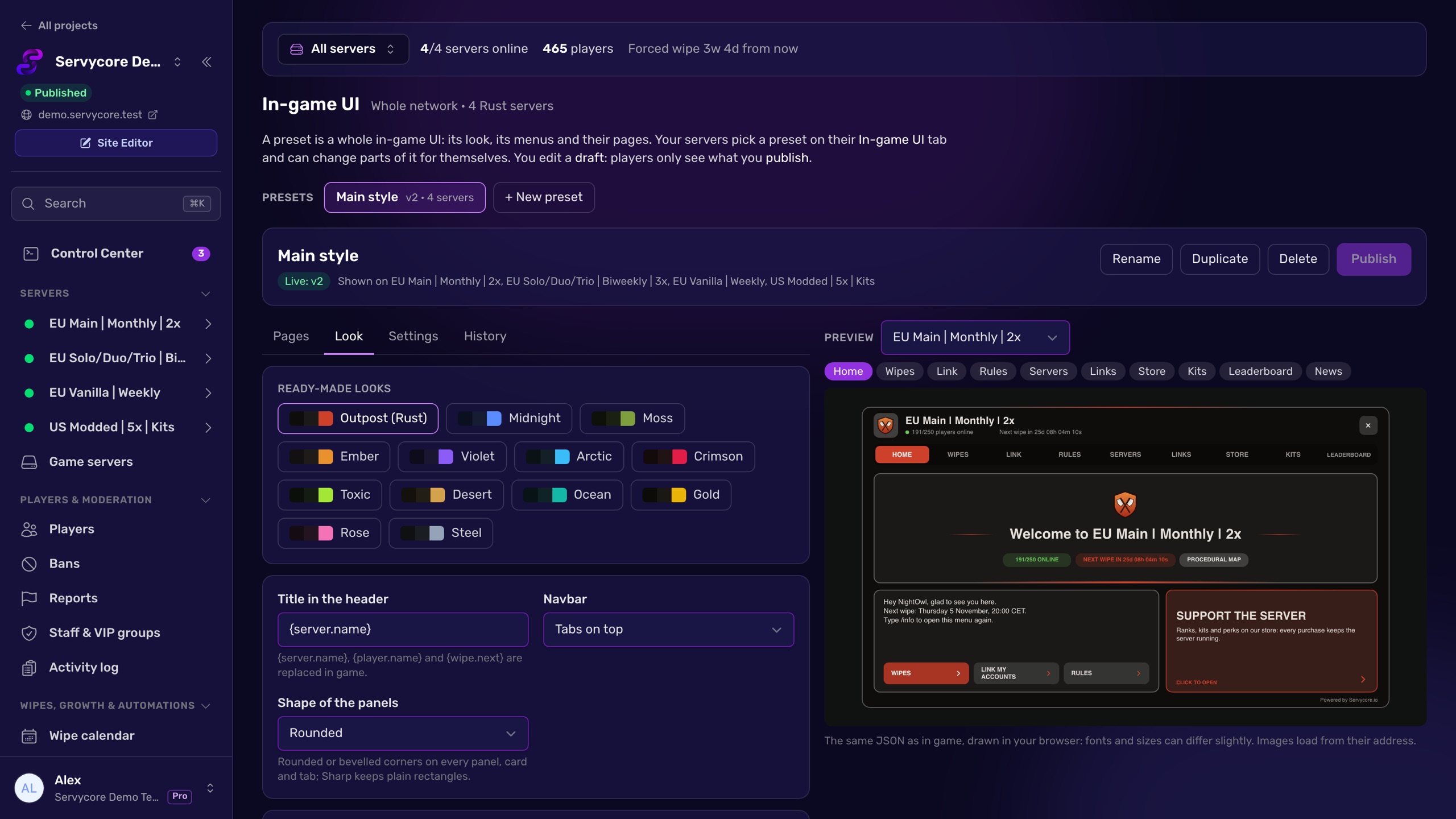Click the back arrow next to All projects
Image resolution: width=1456 pixels, height=819 pixels.
coord(26,26)
